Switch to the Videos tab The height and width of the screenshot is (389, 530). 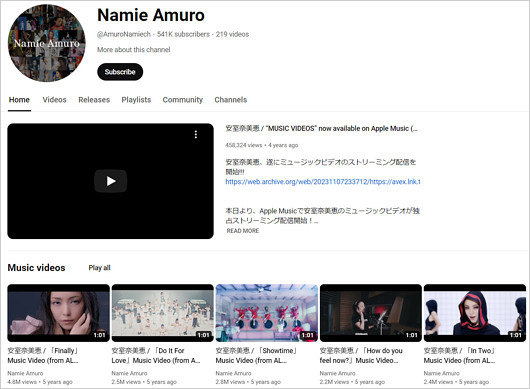tap(54, 100)
